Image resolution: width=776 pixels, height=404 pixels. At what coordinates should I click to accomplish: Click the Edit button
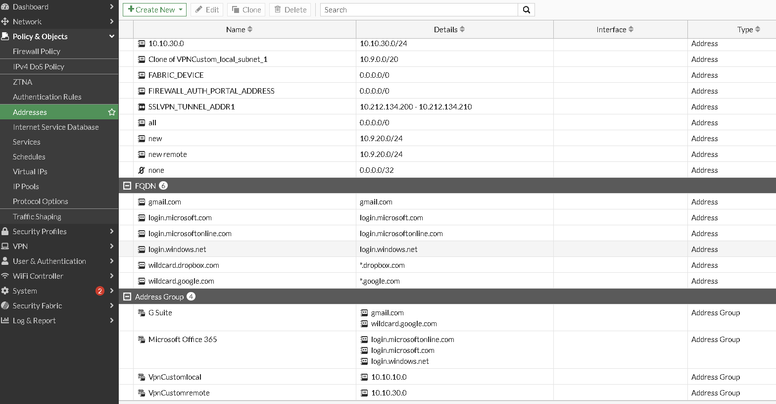coord(207,9)
